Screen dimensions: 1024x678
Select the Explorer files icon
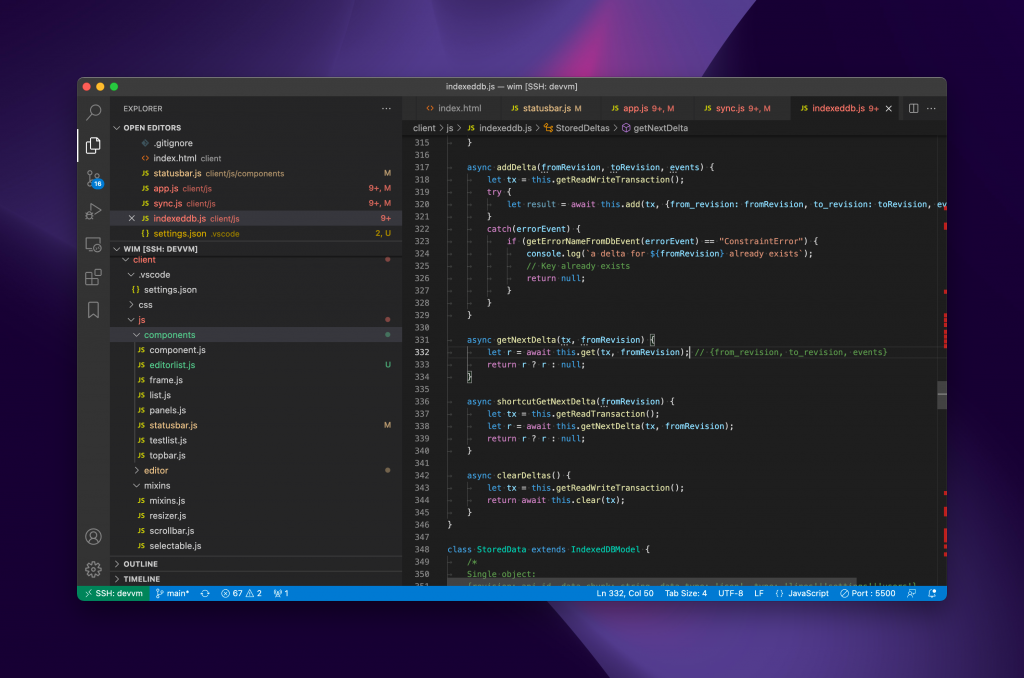click(93, 145)
